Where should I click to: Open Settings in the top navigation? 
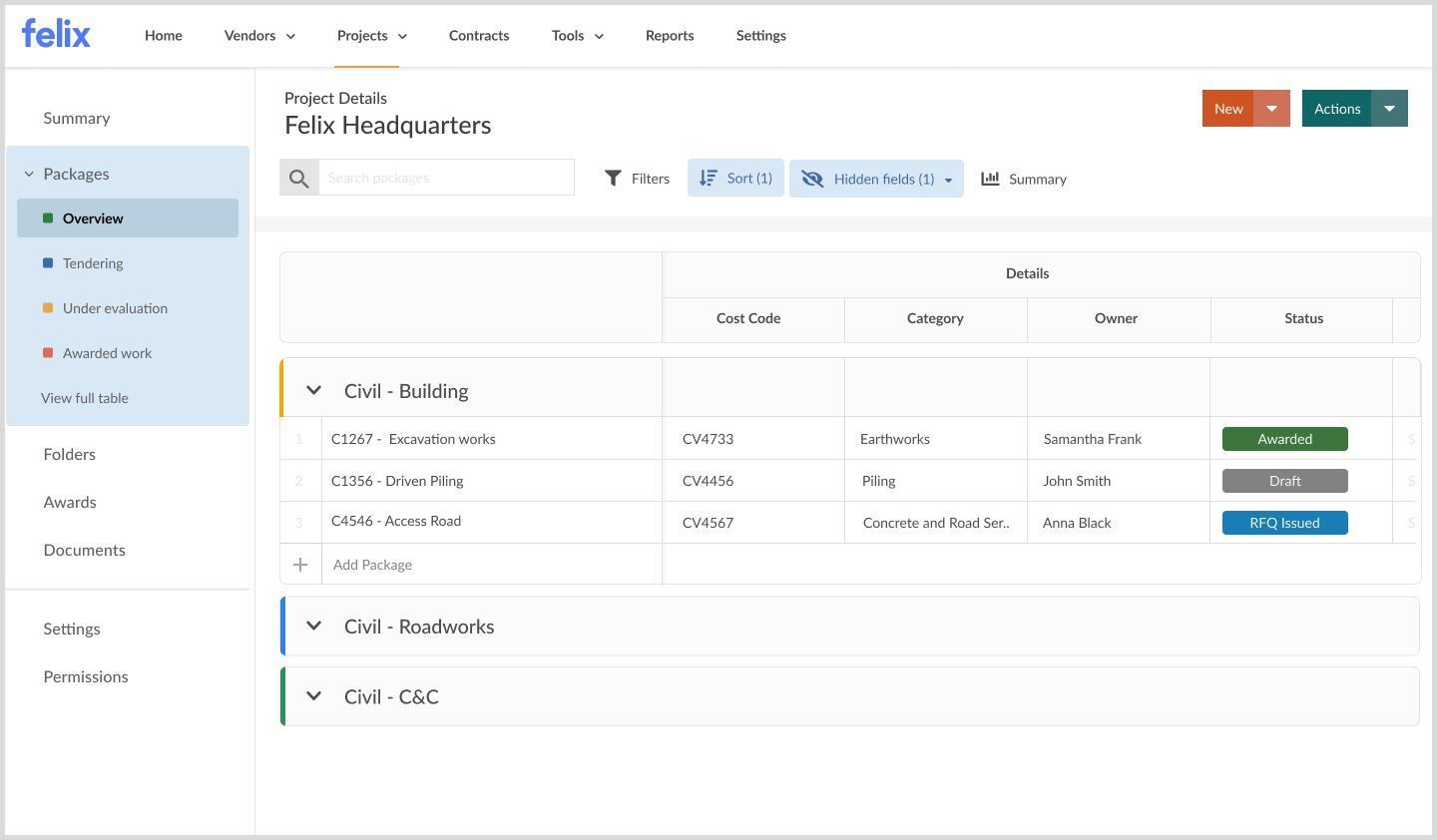pyautogui.click(x=761, y=35)
